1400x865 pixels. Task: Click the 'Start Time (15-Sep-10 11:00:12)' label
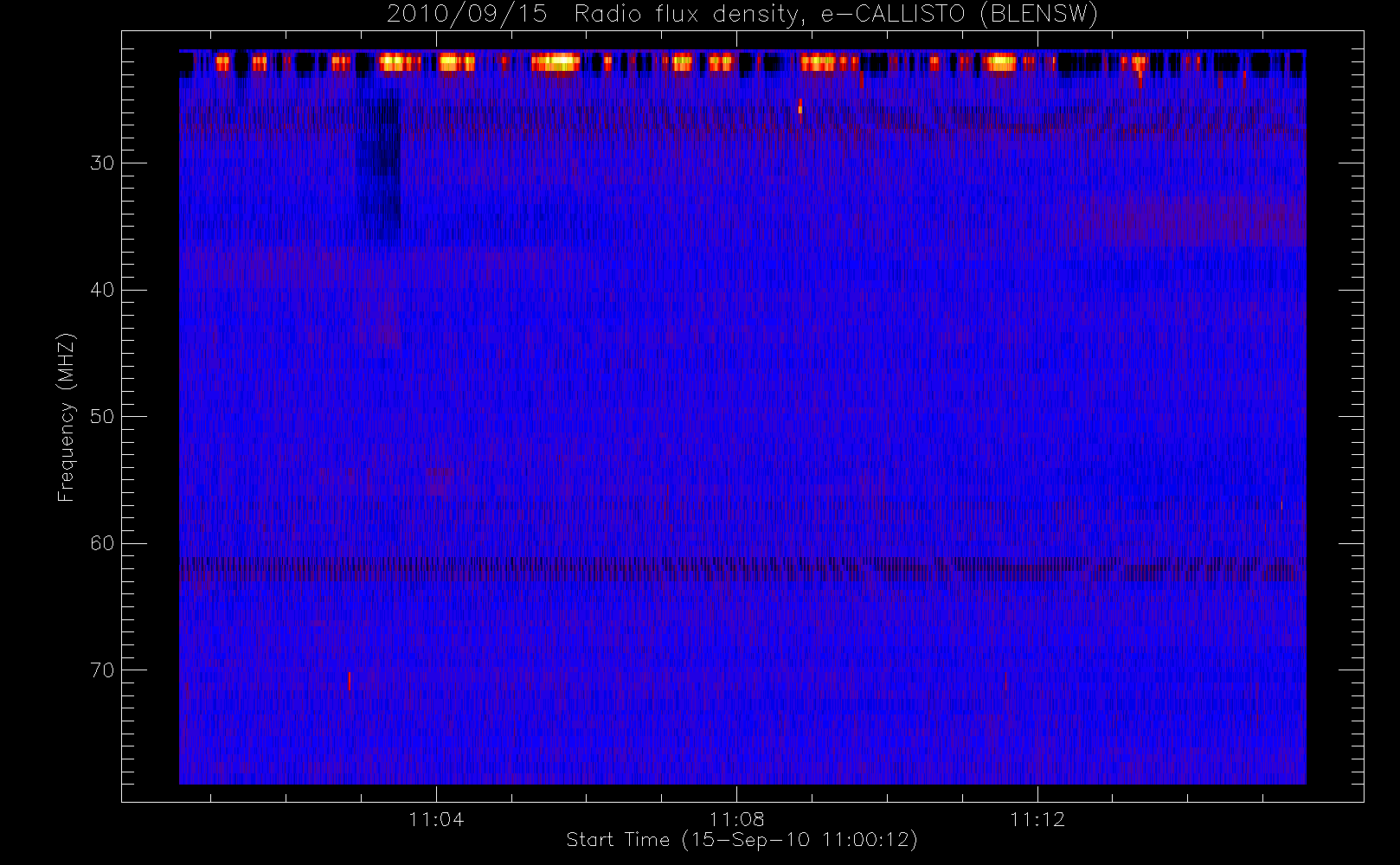click(742, 840)
